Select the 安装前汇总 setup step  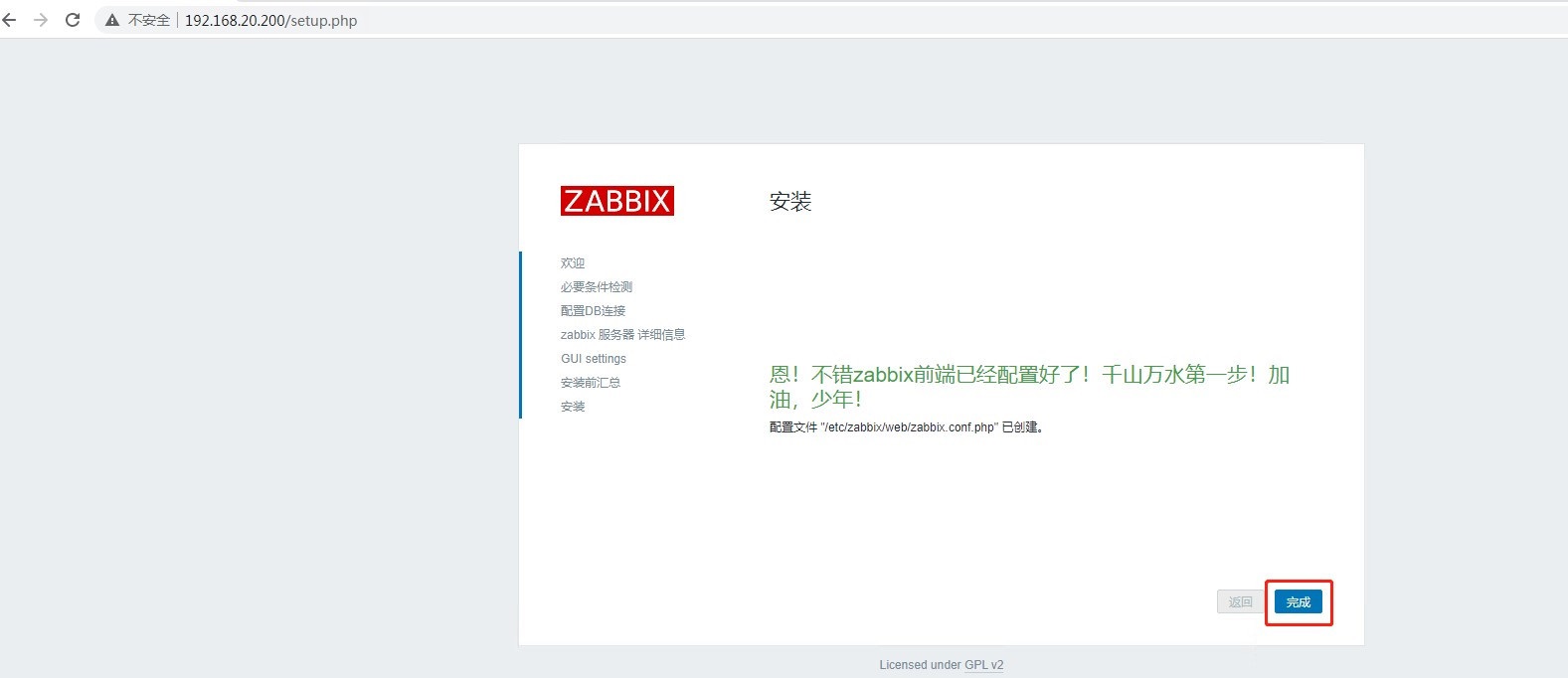point(591,383)
